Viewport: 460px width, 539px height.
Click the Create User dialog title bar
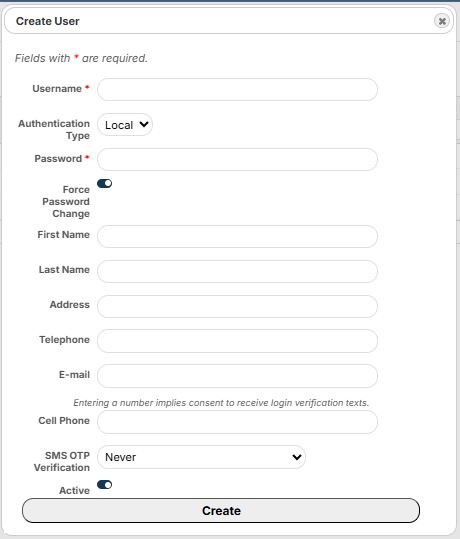coord(229,21)
